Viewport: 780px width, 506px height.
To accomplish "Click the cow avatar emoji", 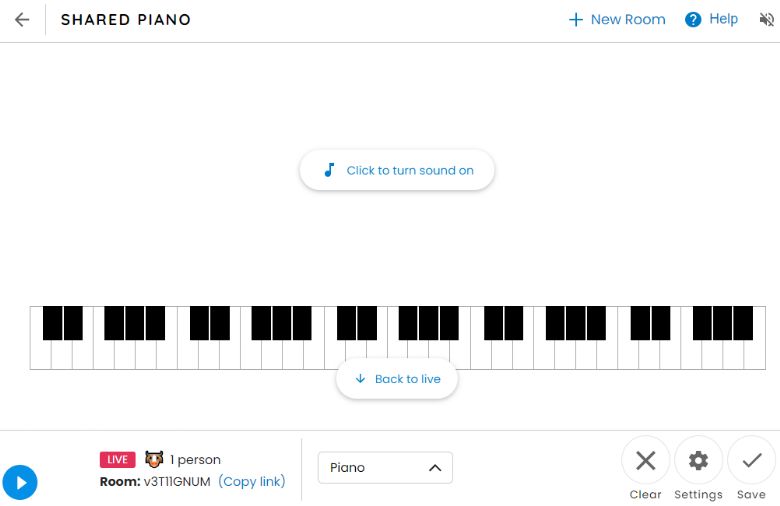I will [x=154, y=459].
